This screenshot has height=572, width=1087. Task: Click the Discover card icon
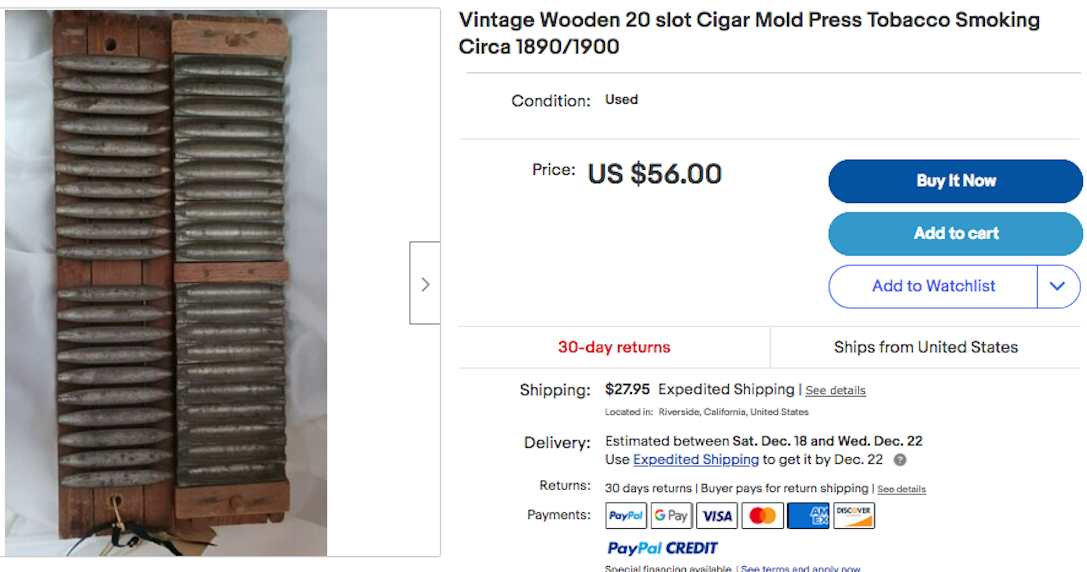point(853,516)
